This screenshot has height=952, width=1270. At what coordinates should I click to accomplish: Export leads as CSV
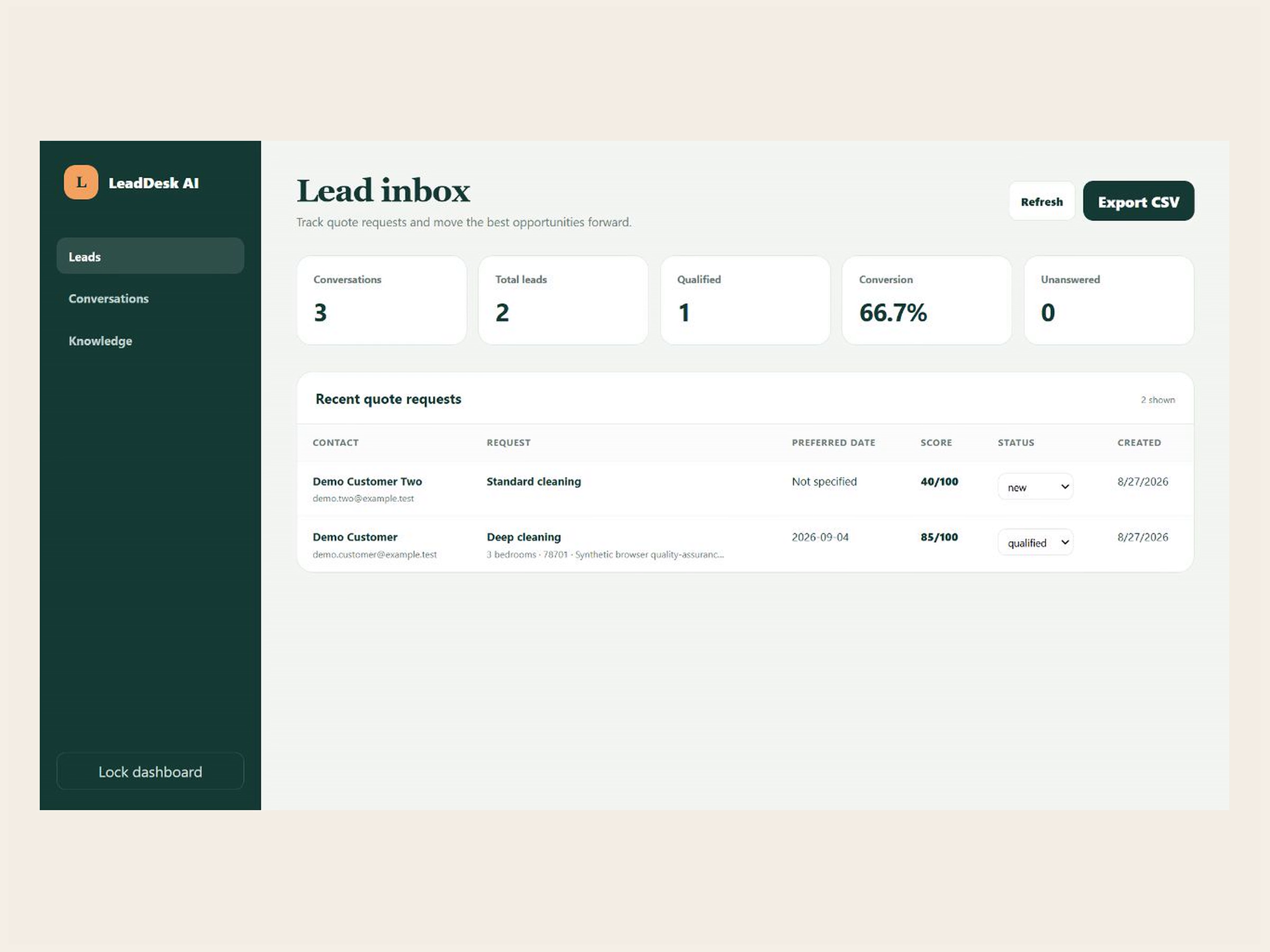tap(1139, 202)
